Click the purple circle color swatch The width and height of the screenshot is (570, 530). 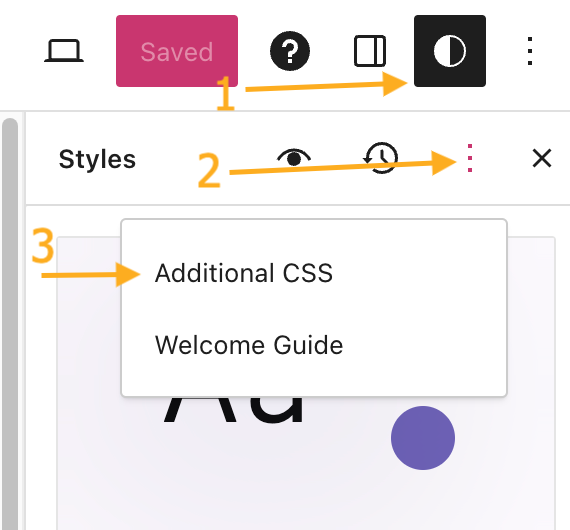[x=423, y=438]
